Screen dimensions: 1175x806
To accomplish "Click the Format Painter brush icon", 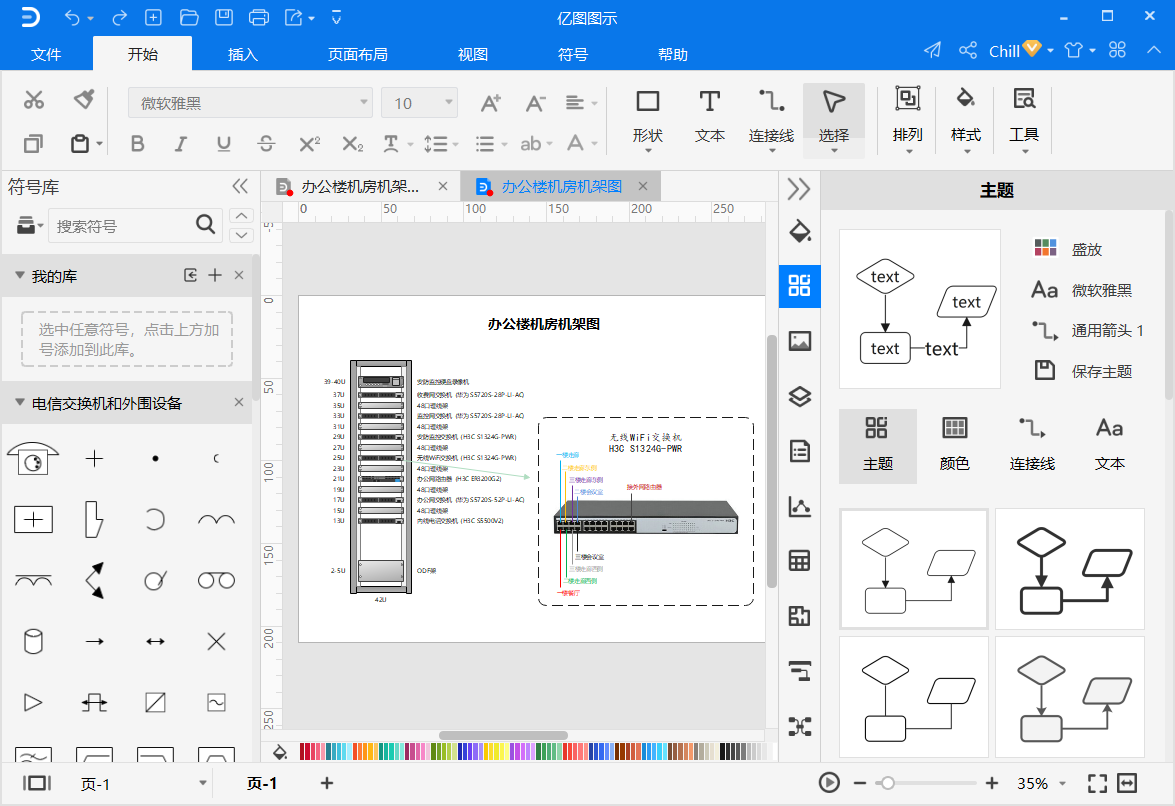I will coord(84,99).
